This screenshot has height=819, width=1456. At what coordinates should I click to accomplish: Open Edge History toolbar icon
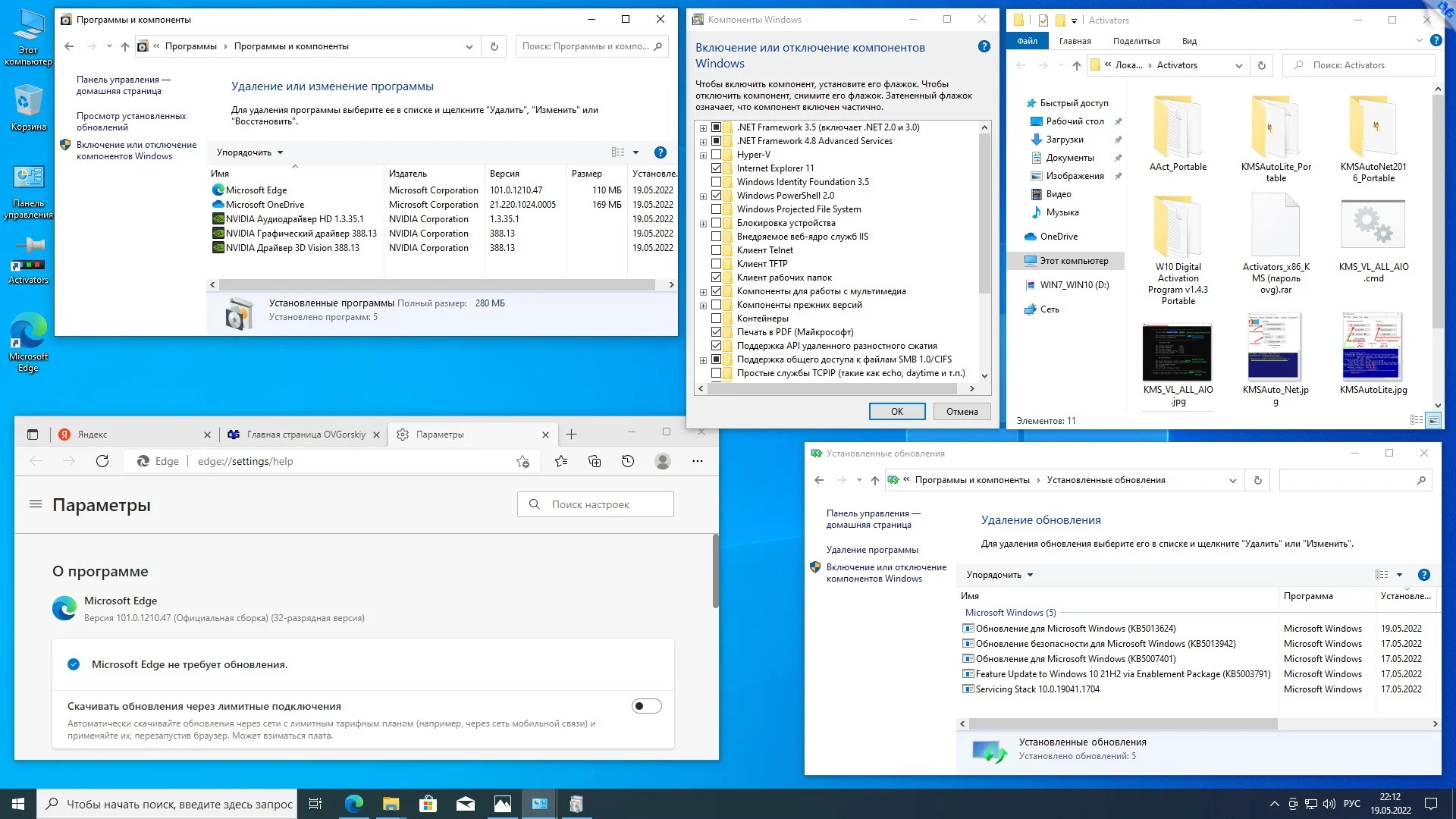(x=628, y=461)
